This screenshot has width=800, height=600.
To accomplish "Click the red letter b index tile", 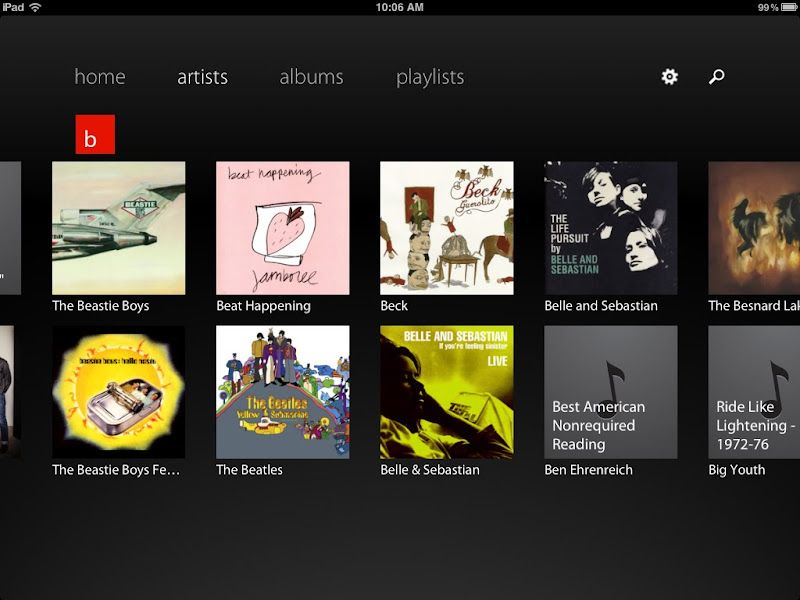I will pyautogui.click(x=95, y=134).
